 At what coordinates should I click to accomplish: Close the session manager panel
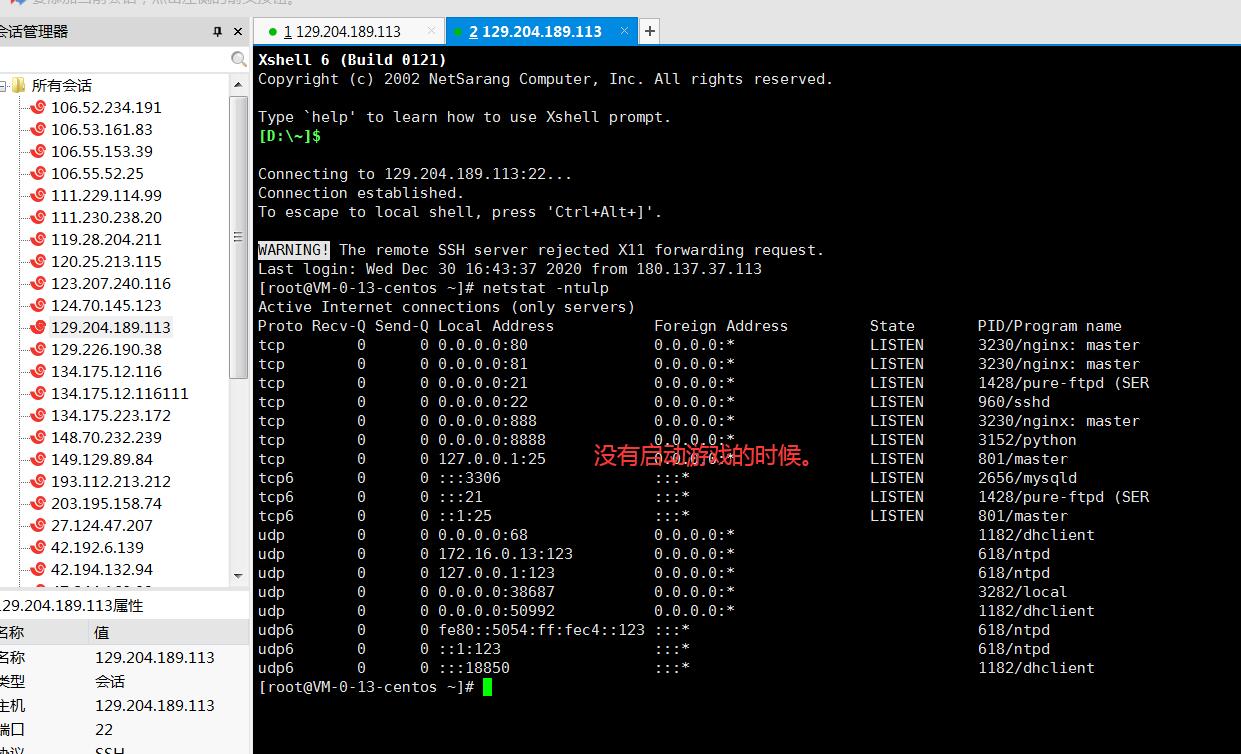click(x=238, y=32)
